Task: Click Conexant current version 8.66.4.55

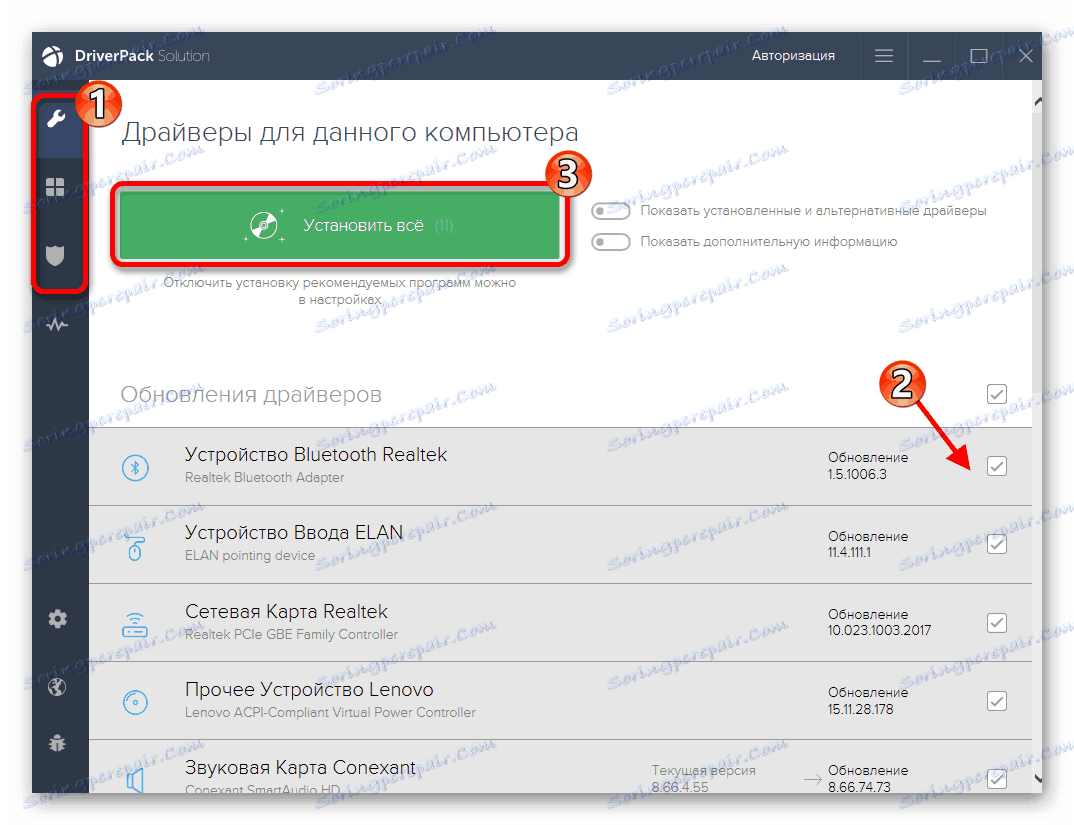Action: coord(679,787)
